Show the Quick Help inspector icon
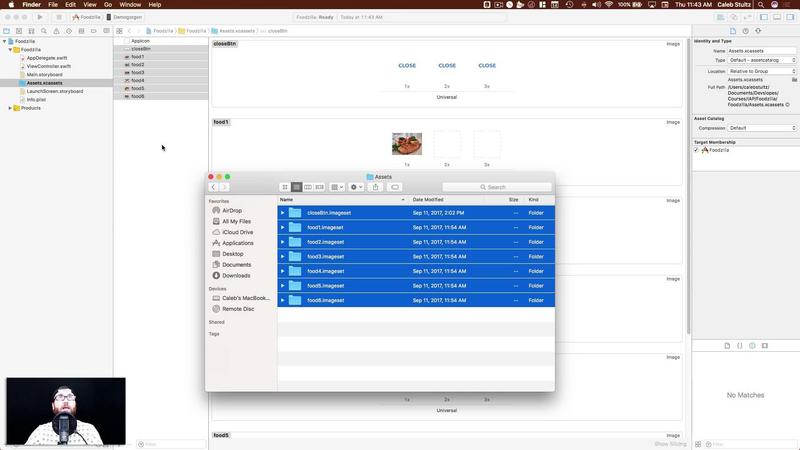The width and height of the screenshot is (800, 450). point(745,31)
